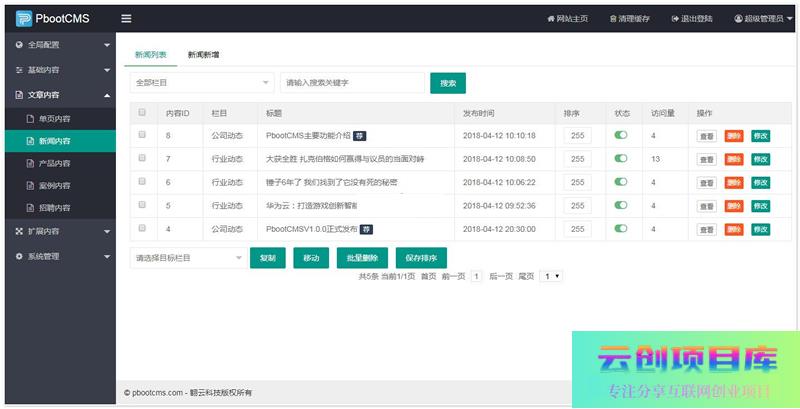Click sort order field of ID 4
Viewport: 800px width, 409px height.
click(578, 229)
